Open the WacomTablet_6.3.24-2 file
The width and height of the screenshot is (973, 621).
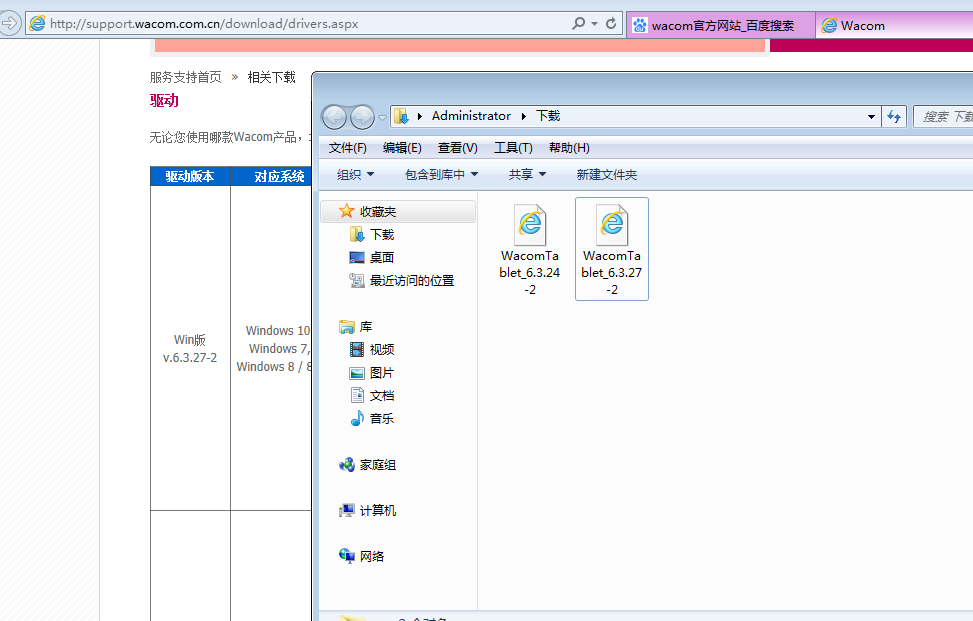[x=530, y=249]
